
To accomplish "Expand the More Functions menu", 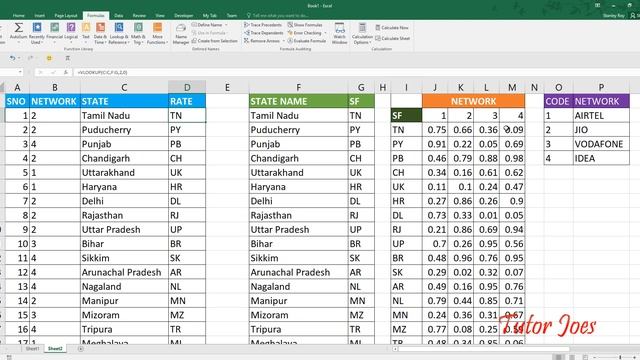I will [x=157, y=33].
